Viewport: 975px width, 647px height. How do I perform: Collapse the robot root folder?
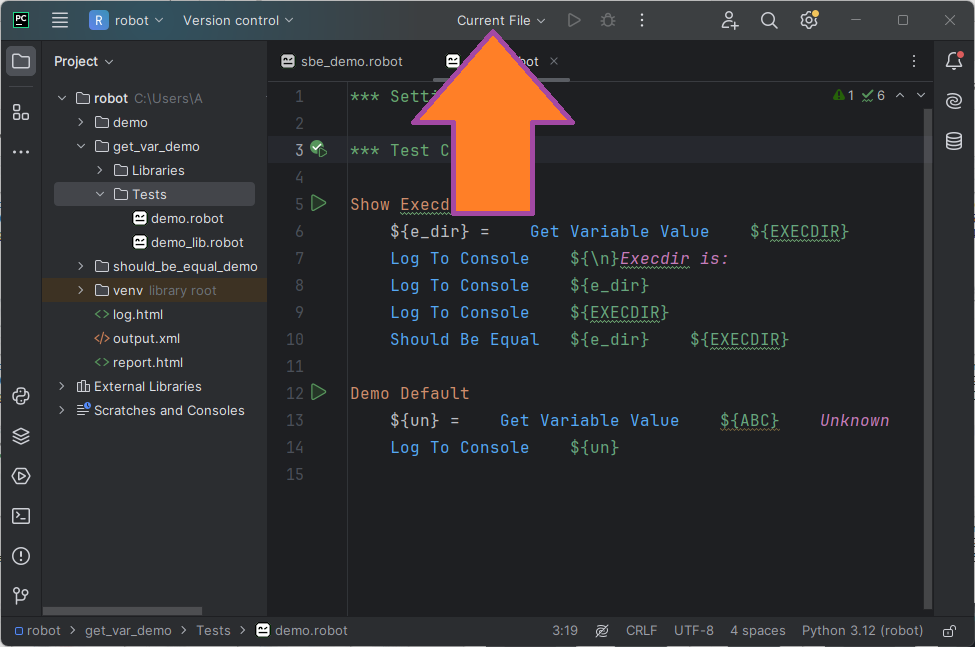tap(62, 98)
